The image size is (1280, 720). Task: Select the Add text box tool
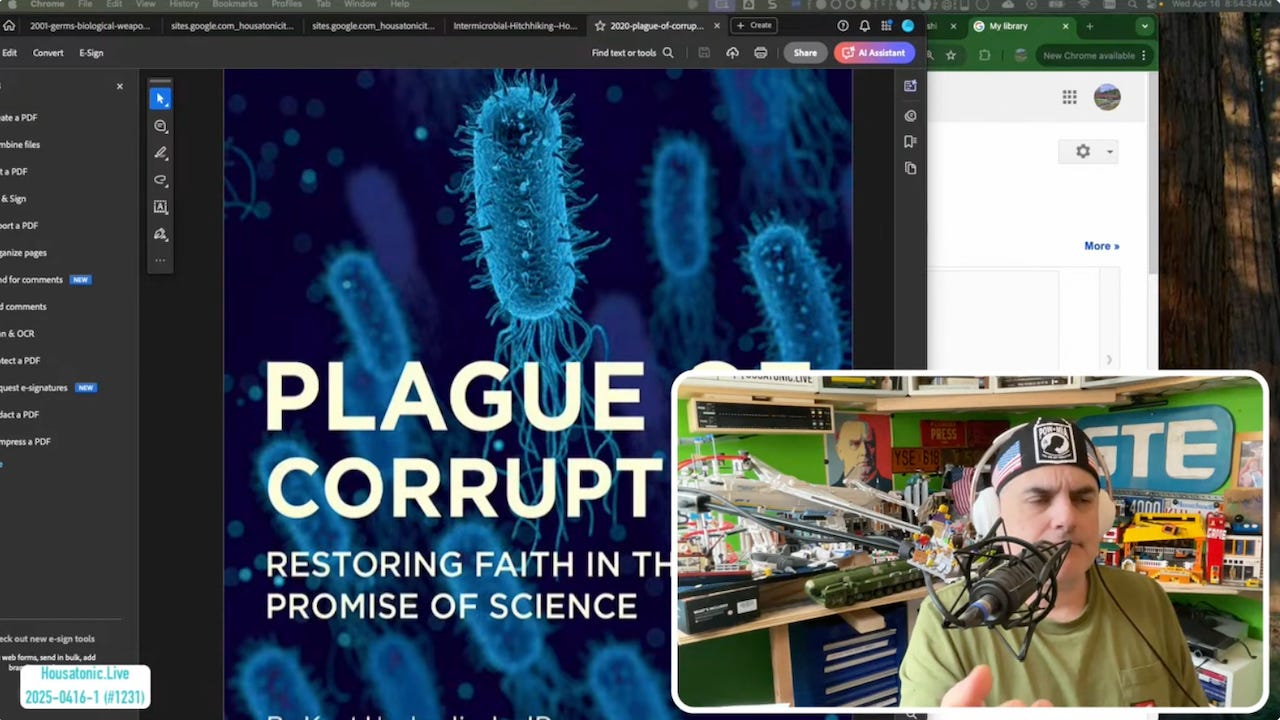[160, 207]
